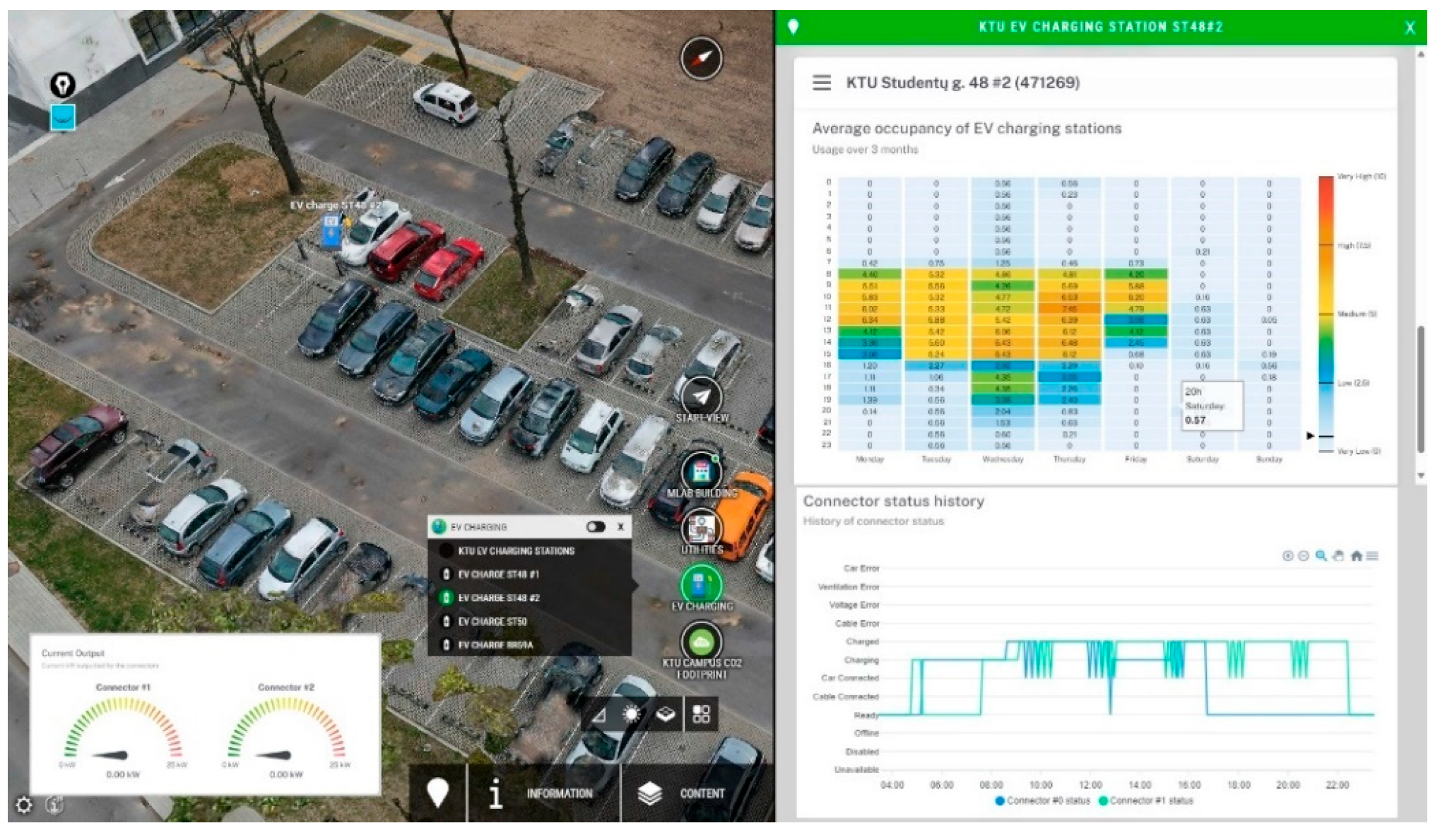Open the Utilities category icon

(x=700, y=527)
